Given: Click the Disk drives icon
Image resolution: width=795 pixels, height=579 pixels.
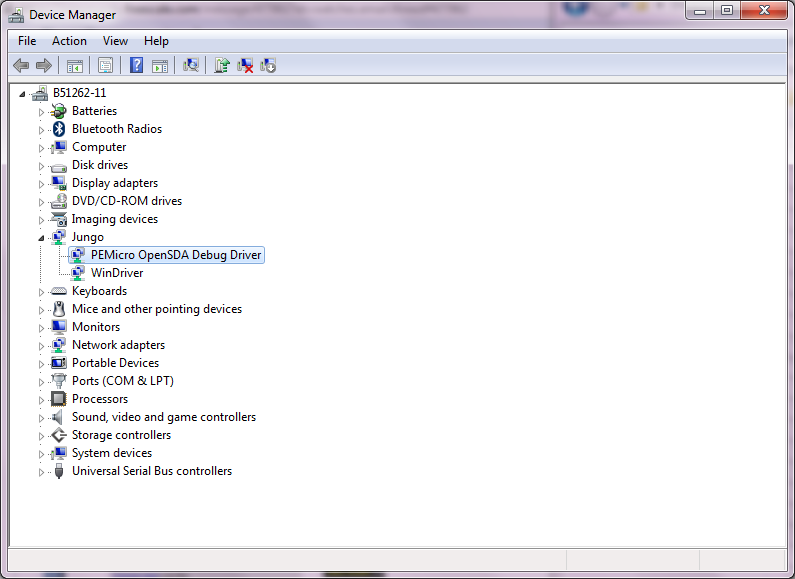Looking at the screenshot, I should pos(59,166).
